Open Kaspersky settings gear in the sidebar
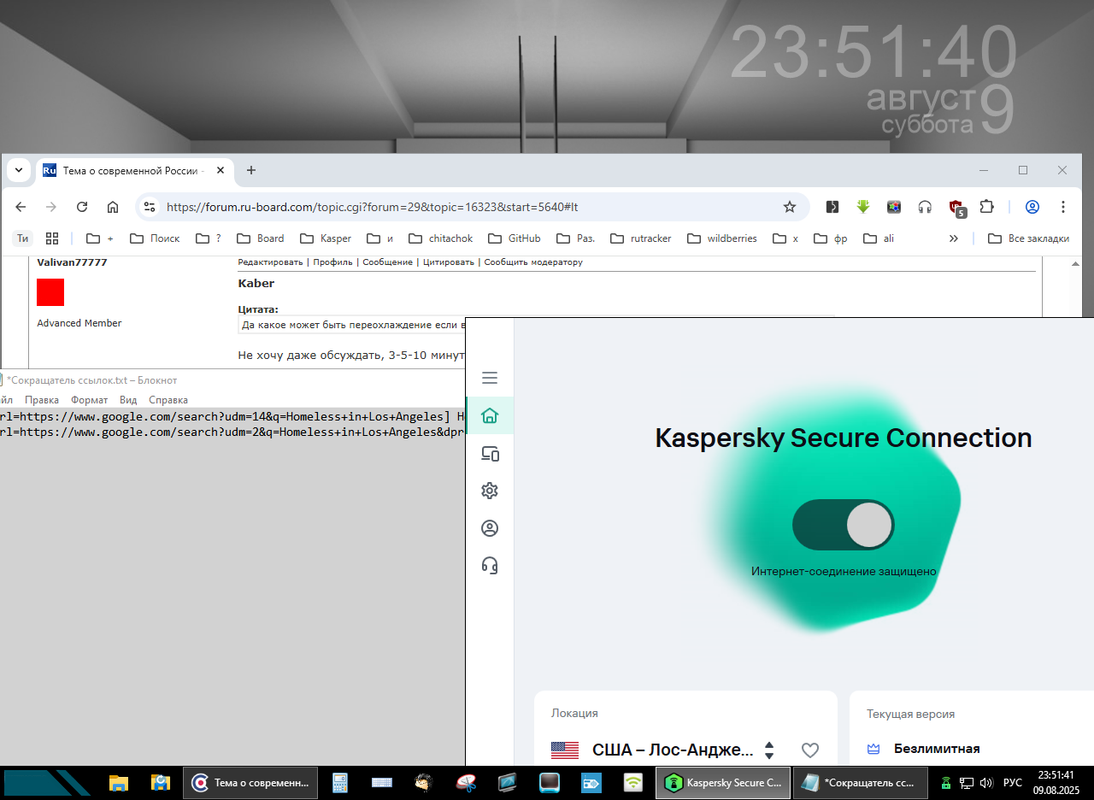The width and height of the screenshot is (1094, 800). pos(490,490)
